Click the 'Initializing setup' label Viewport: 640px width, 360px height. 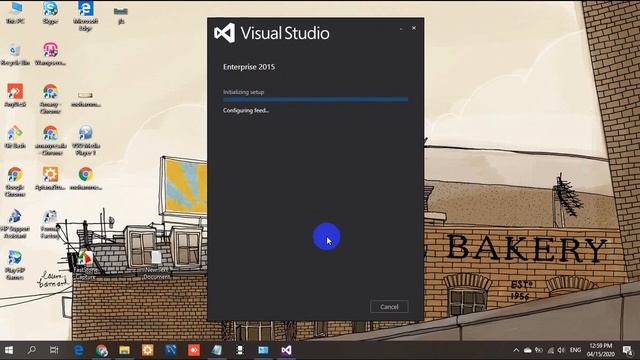(x=243, y=92)
